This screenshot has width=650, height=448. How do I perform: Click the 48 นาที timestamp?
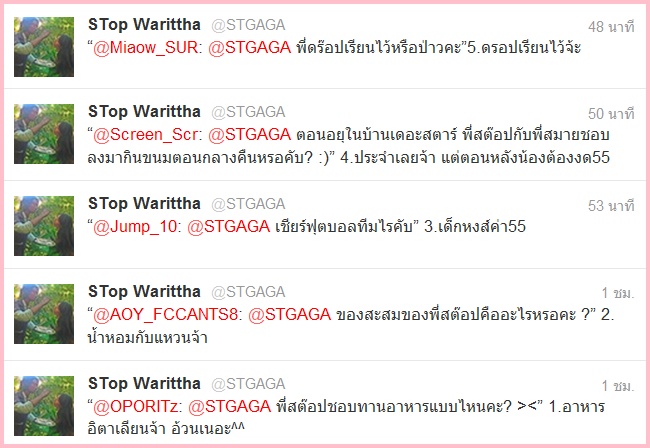tap(611, 27)
